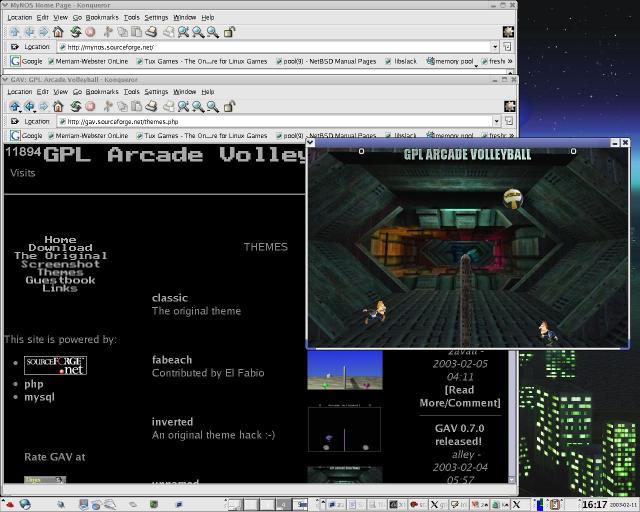
Task: Expand the MyNOS bookmark toolbar overflow chevron
Action: click(510, 61)
